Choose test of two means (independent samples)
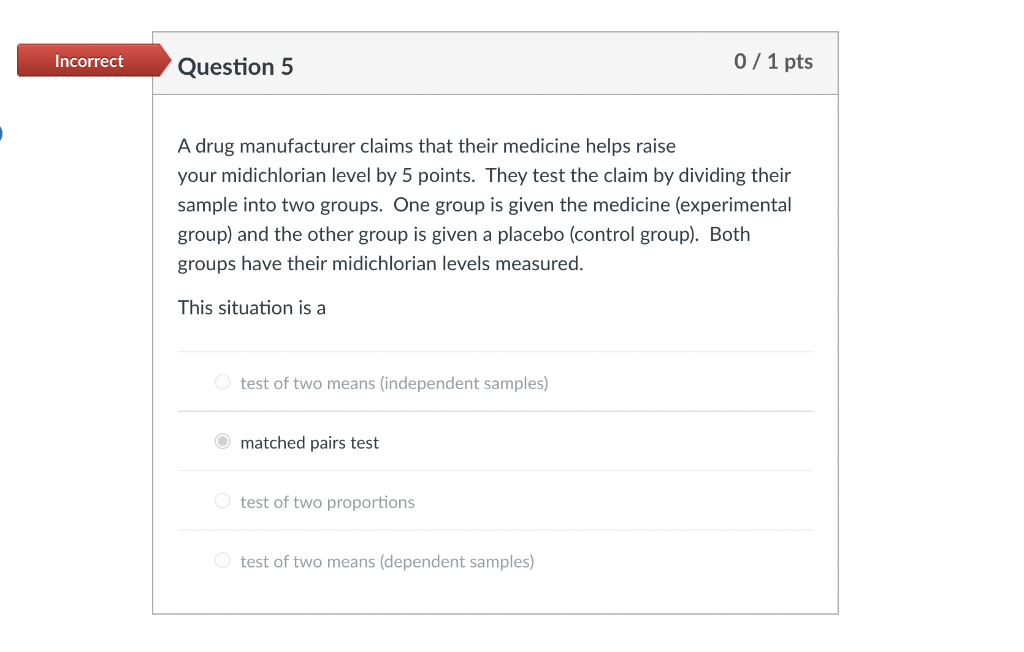1024x652 pixels. point(222,382)
